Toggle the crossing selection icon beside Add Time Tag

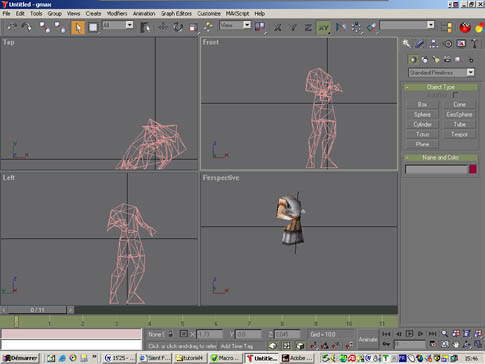[273, 346]
